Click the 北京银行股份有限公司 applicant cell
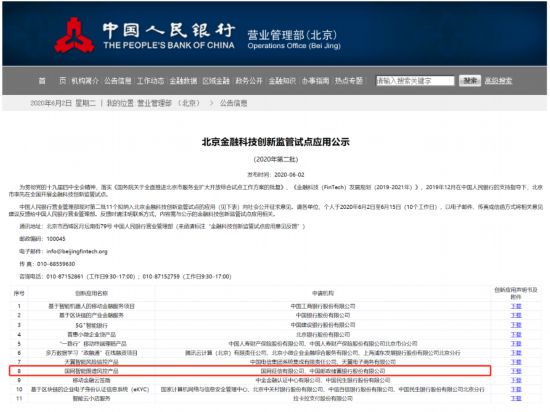Image resolution: width=550 pixels, height=412 pixels. pos(323,335)
